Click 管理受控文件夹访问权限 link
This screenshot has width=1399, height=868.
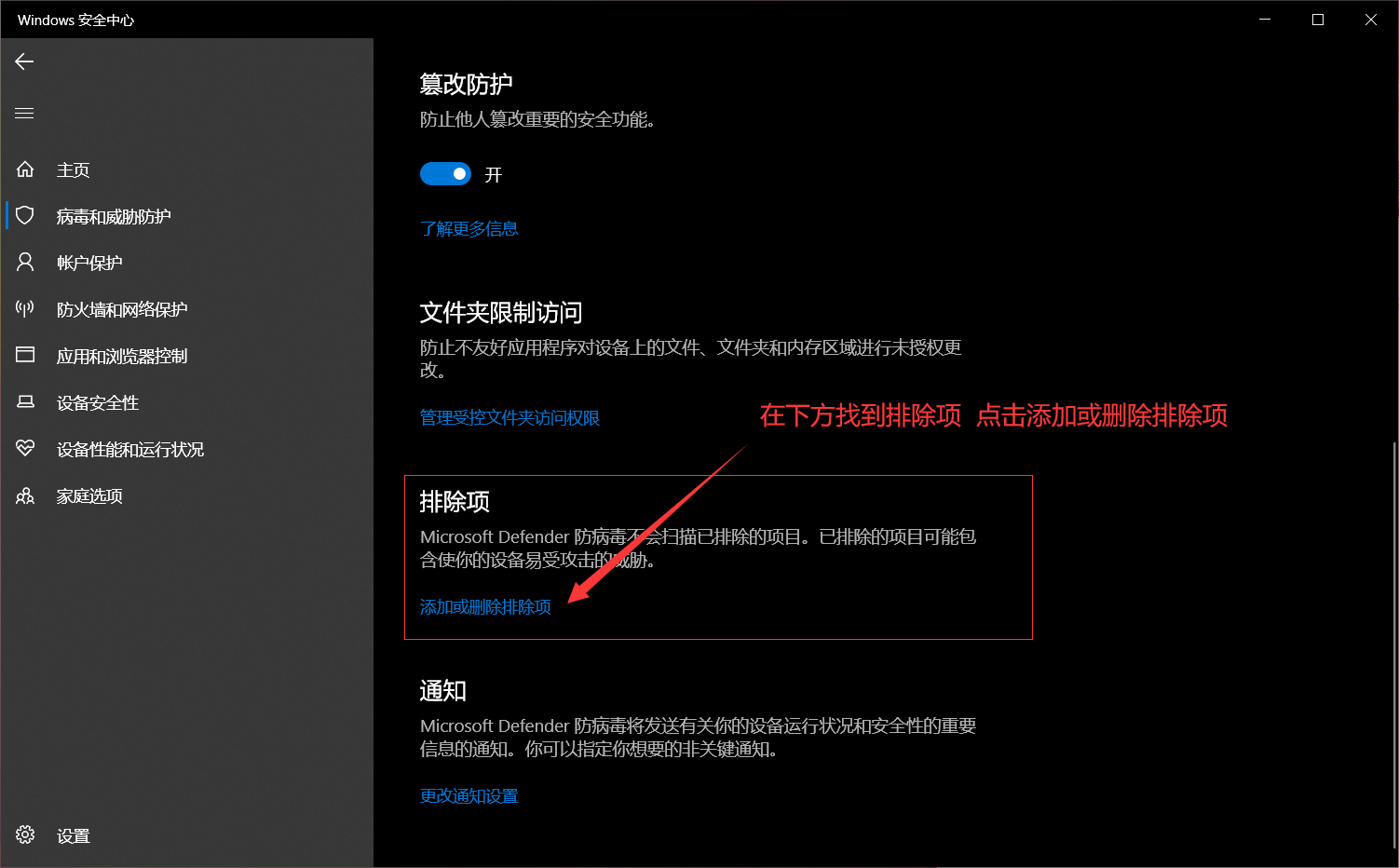pos(509,417)
